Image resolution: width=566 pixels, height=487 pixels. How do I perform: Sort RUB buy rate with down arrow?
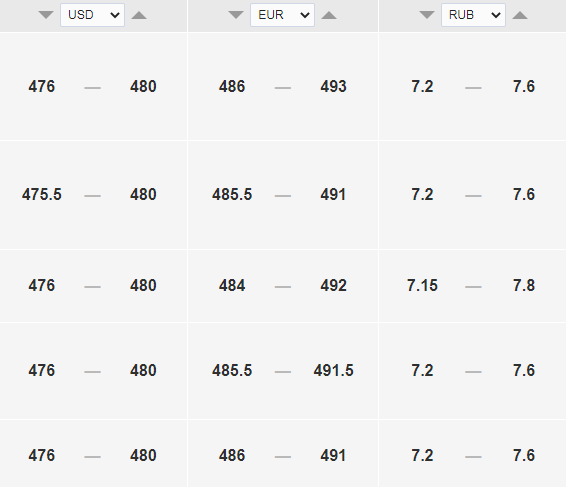(x=427, y=15)
